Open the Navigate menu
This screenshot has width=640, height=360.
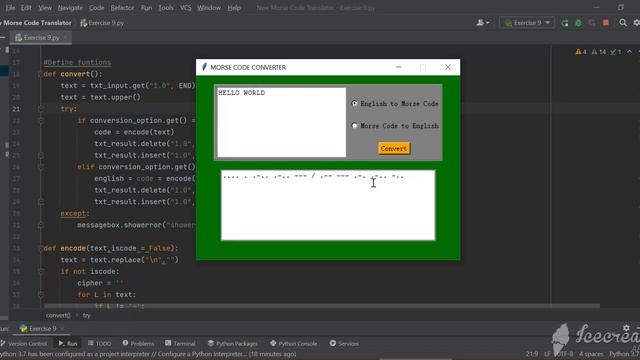click(70, 8)
